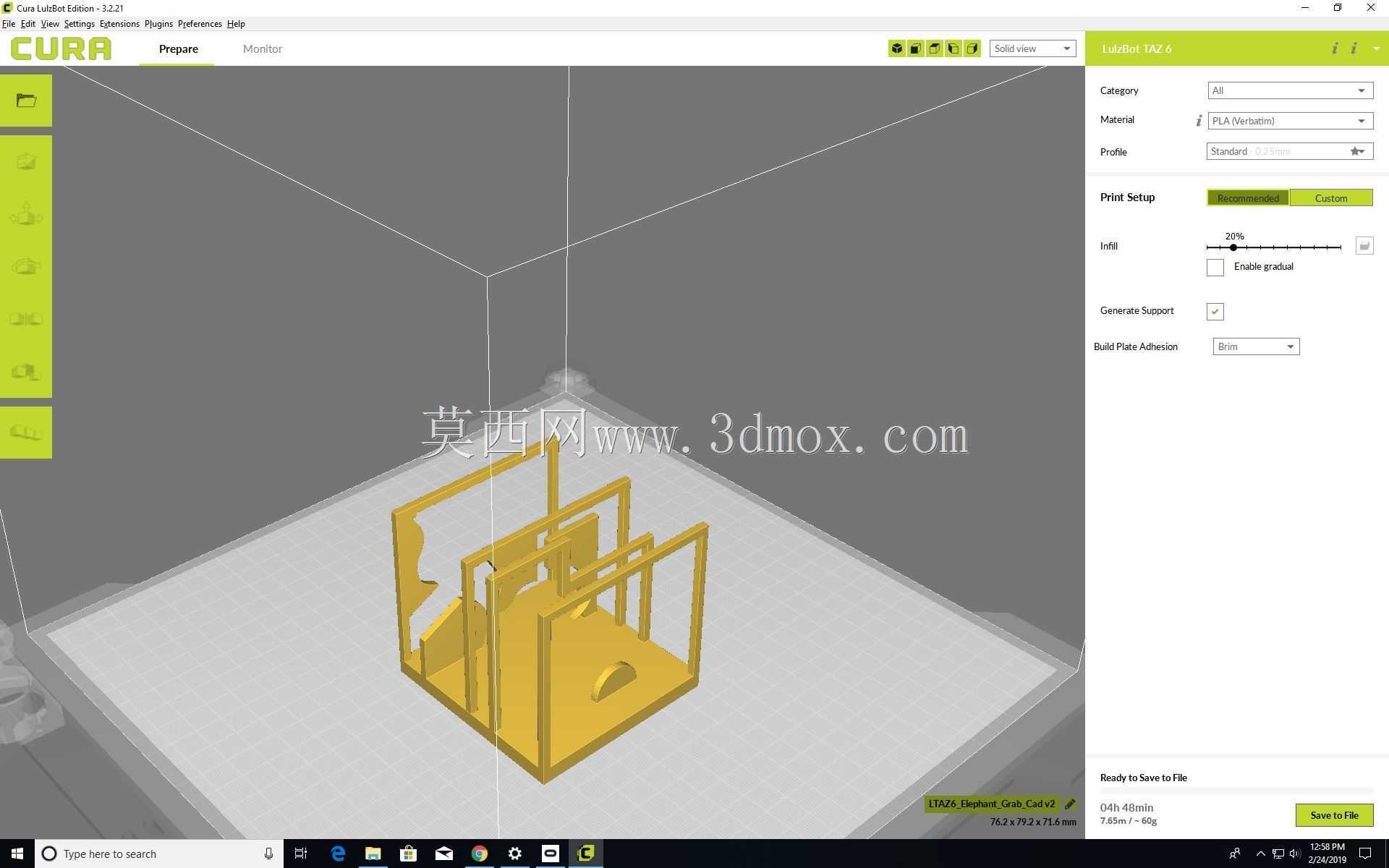Open File Explorer from taskbar
The height and width of the screenshot is (868, 1389).
[x=373, y=854]
